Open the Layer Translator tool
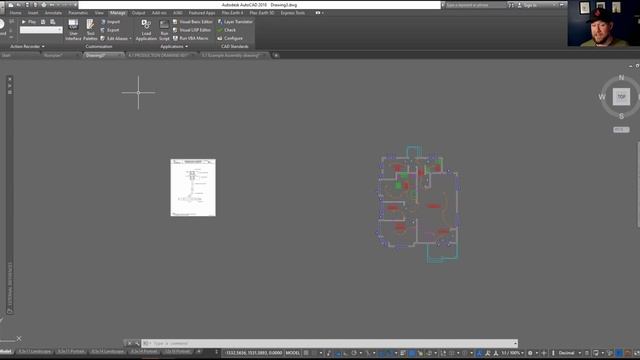 click(235, 22)
